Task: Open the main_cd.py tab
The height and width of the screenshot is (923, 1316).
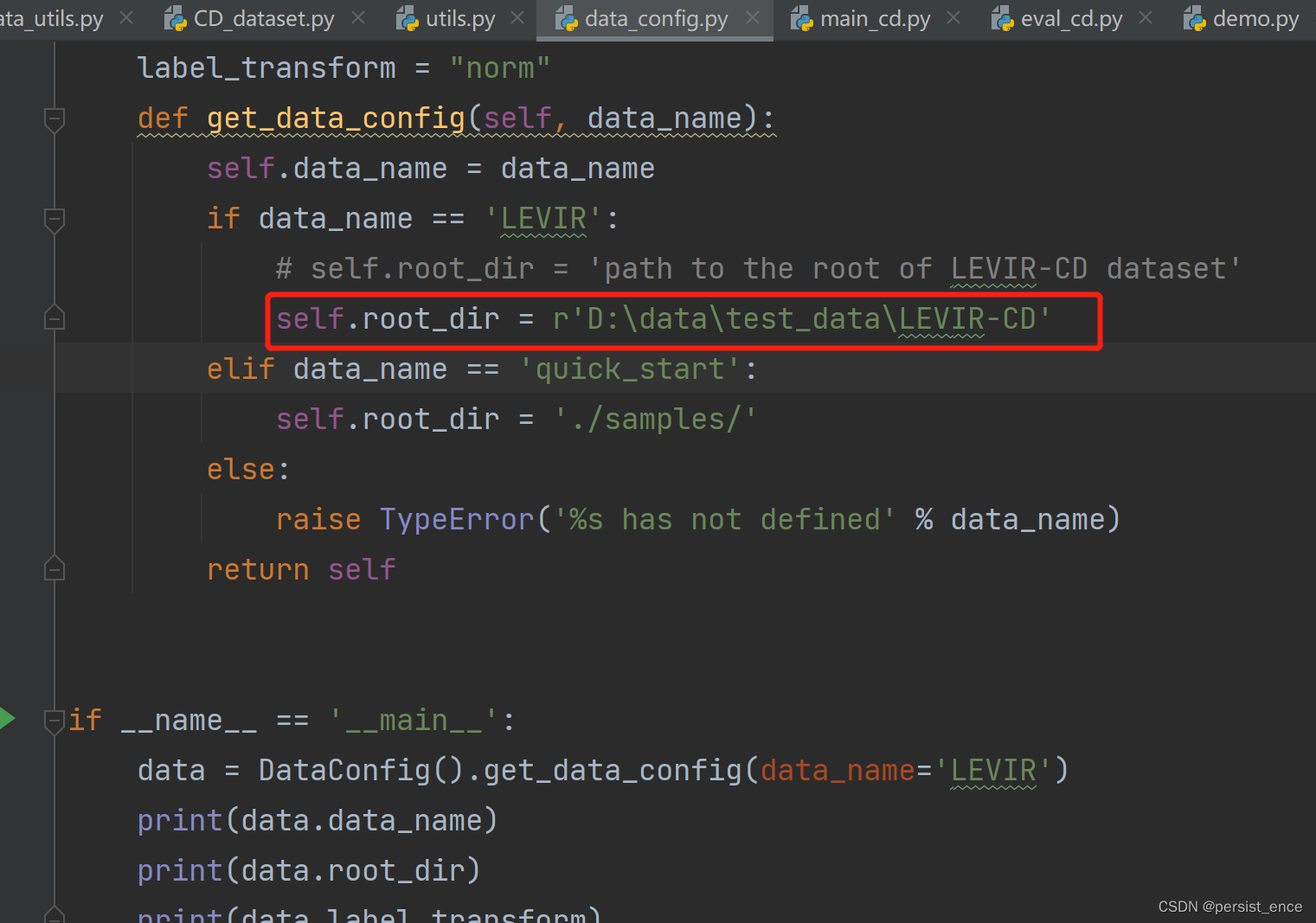Action: click(875, 19)
